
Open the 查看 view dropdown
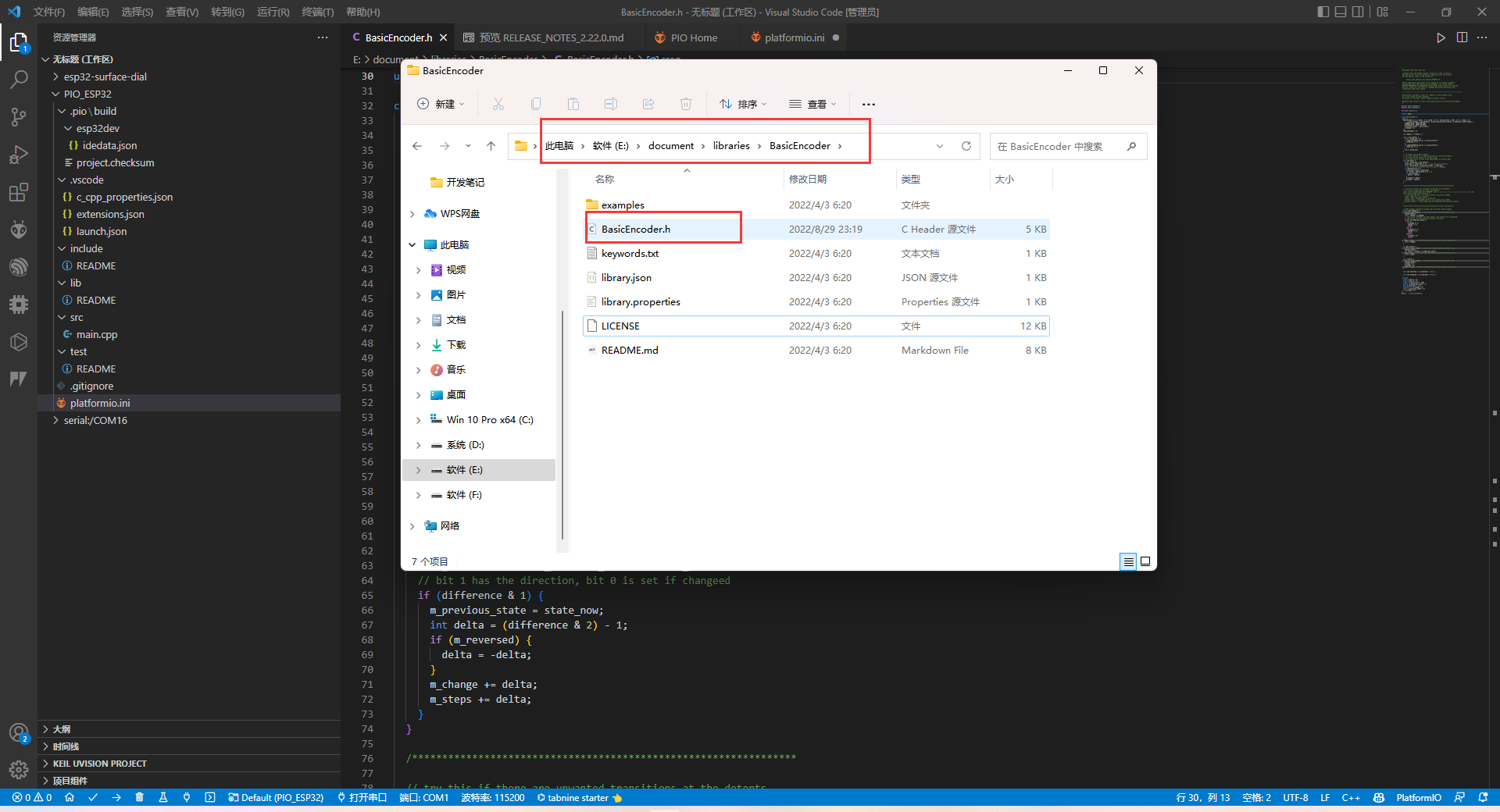click(x=812, y=104)
